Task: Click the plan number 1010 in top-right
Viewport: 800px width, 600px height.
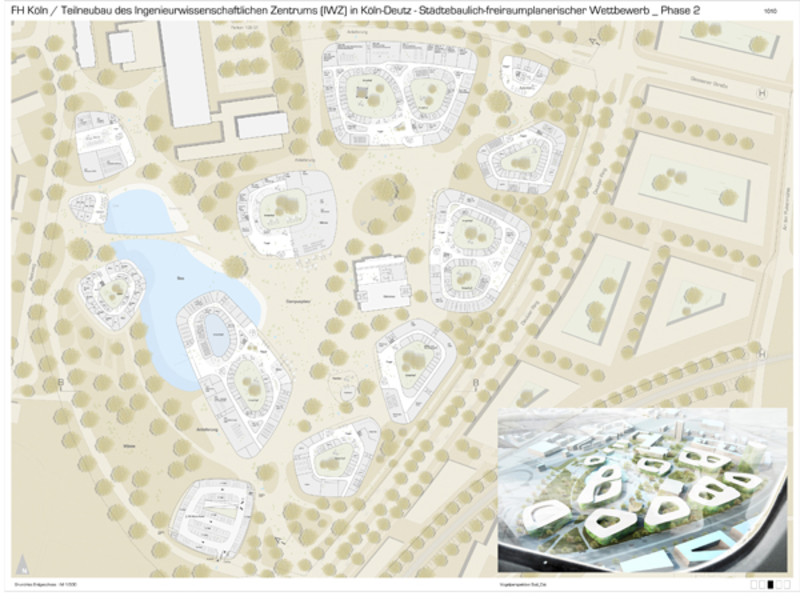Action: (767, 13)
